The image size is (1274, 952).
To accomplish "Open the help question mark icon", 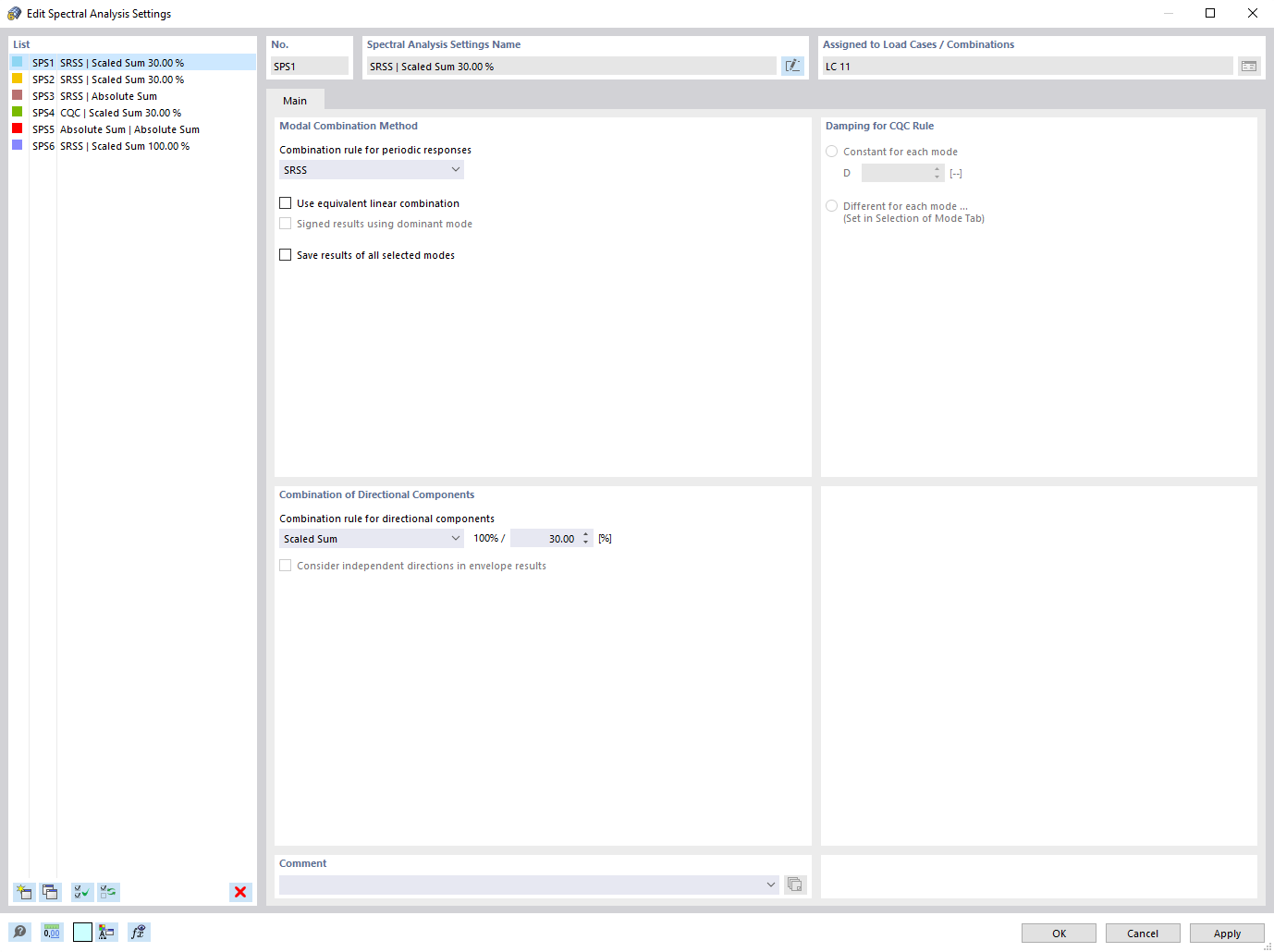I will click(19, 932).
